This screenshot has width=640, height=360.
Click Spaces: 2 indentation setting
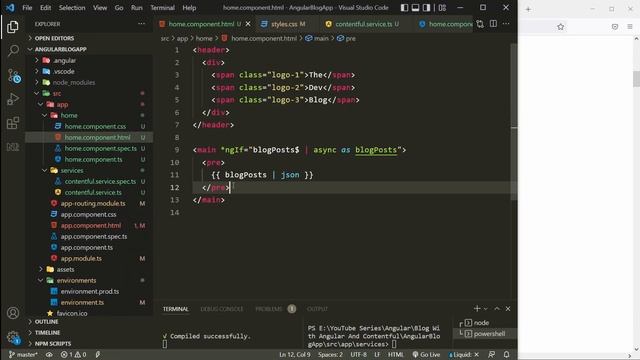point(330,354)
